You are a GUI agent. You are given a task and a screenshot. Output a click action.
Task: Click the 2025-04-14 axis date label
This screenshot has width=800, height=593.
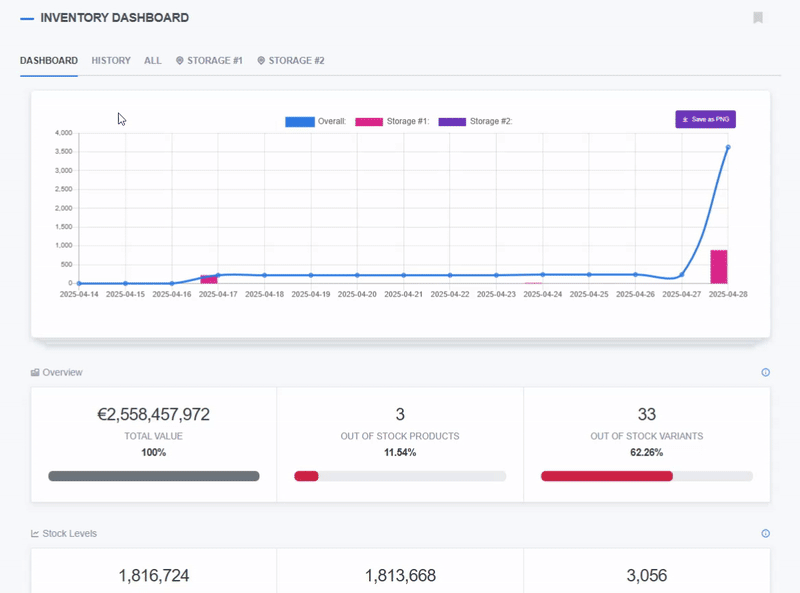click(x=79, y=294)
